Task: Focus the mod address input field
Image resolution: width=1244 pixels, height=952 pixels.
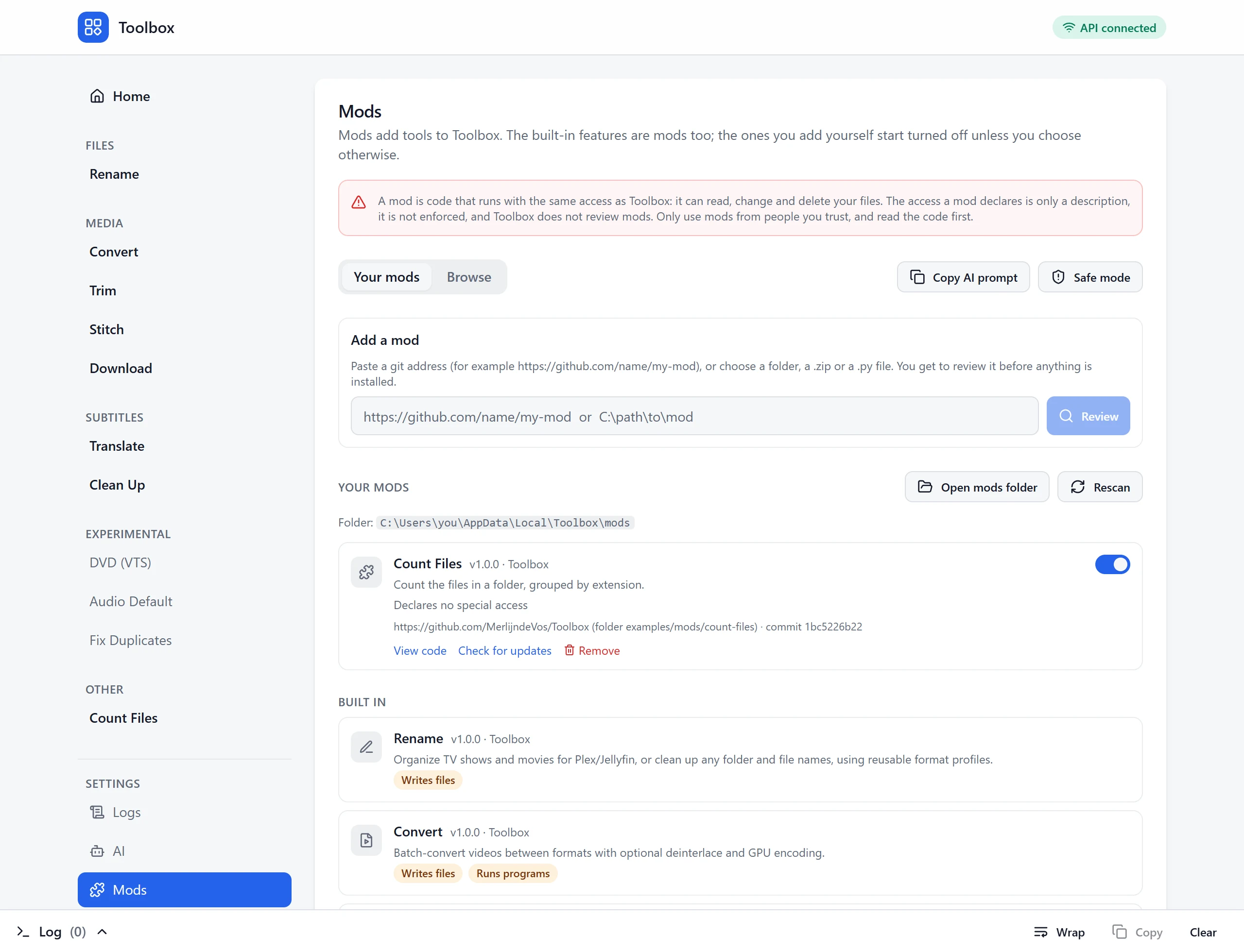Action: (x=694, y=417)
